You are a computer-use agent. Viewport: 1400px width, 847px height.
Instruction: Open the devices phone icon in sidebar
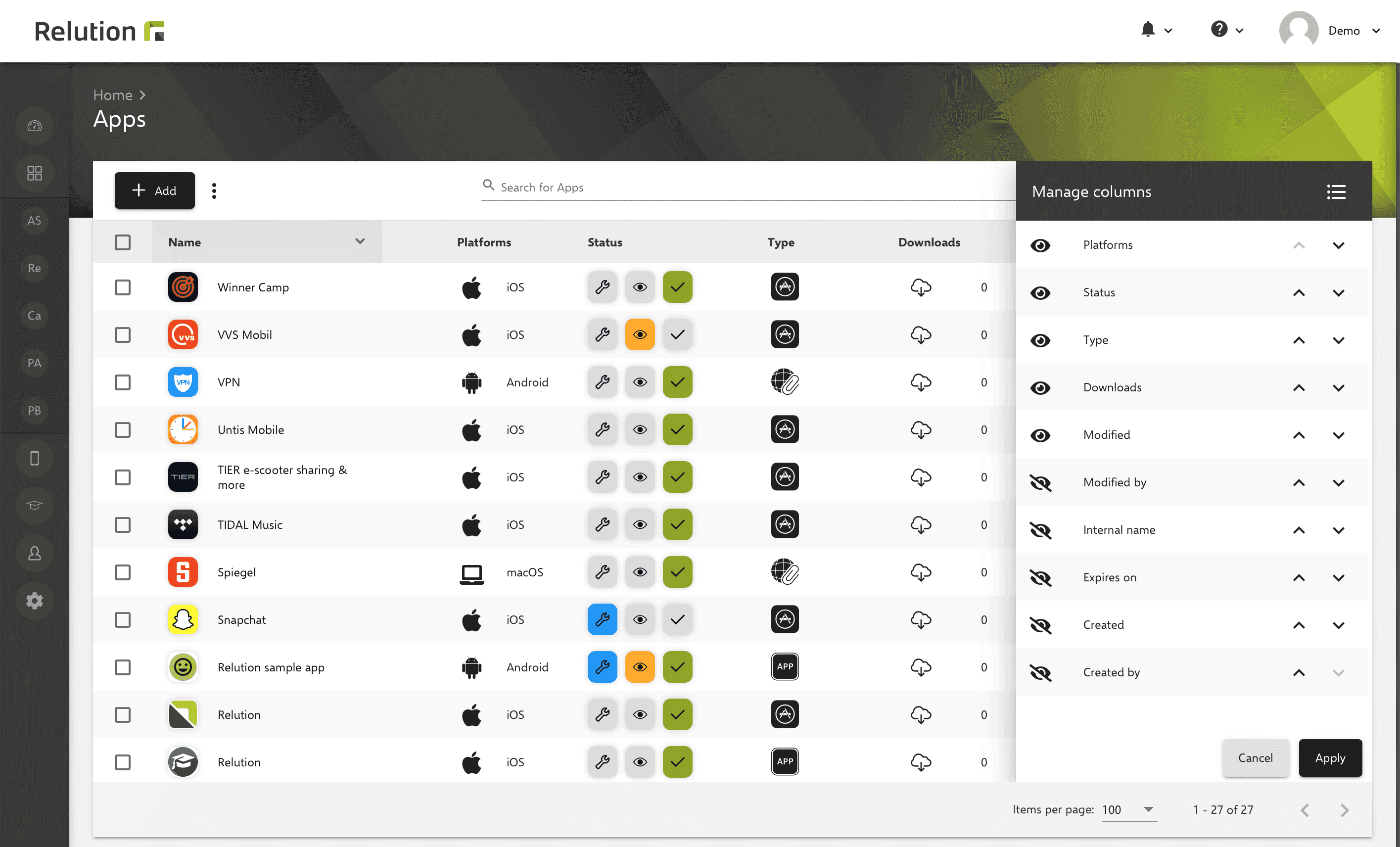(x=35, y=458)
